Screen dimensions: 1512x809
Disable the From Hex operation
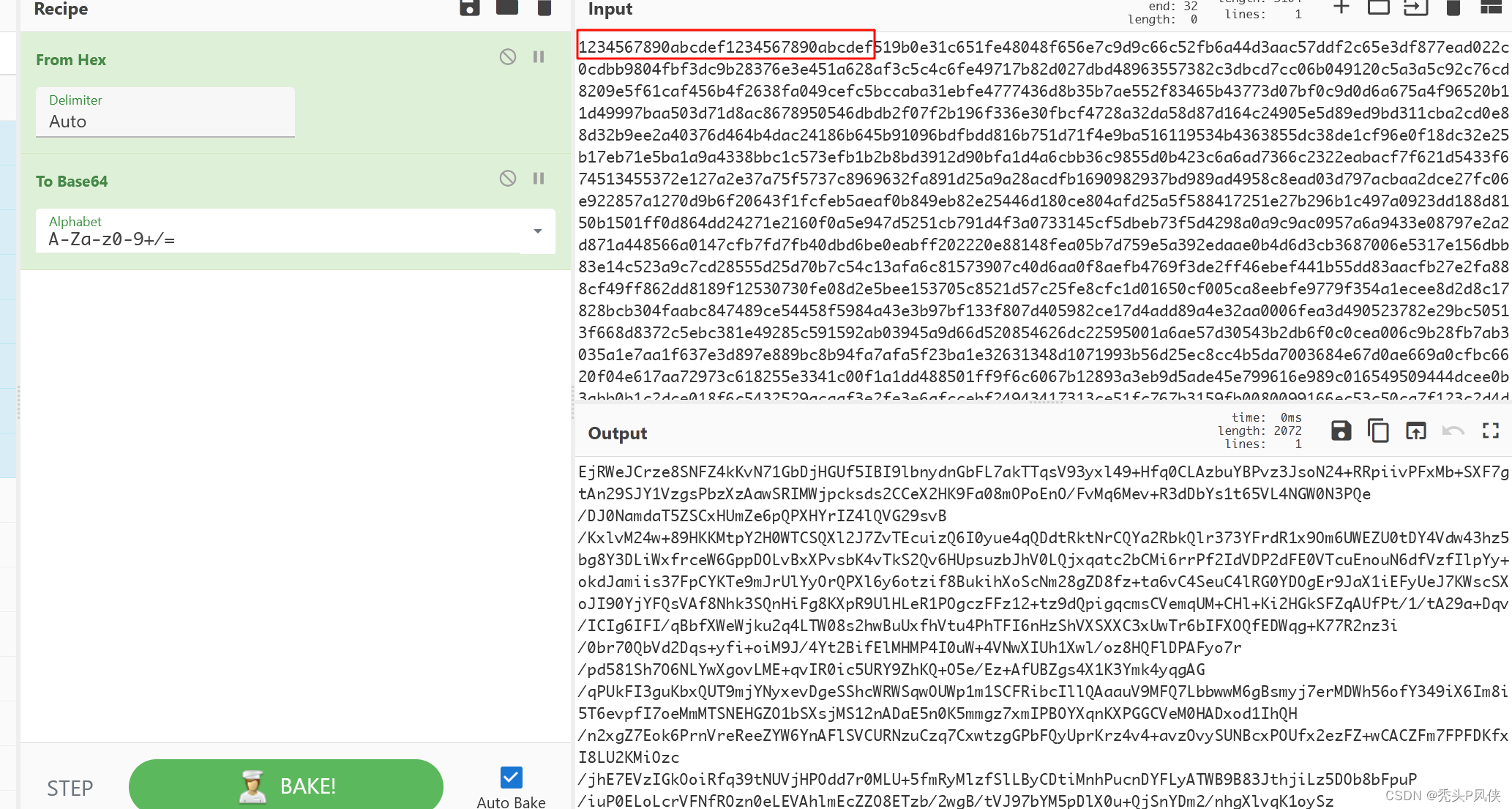508,57
